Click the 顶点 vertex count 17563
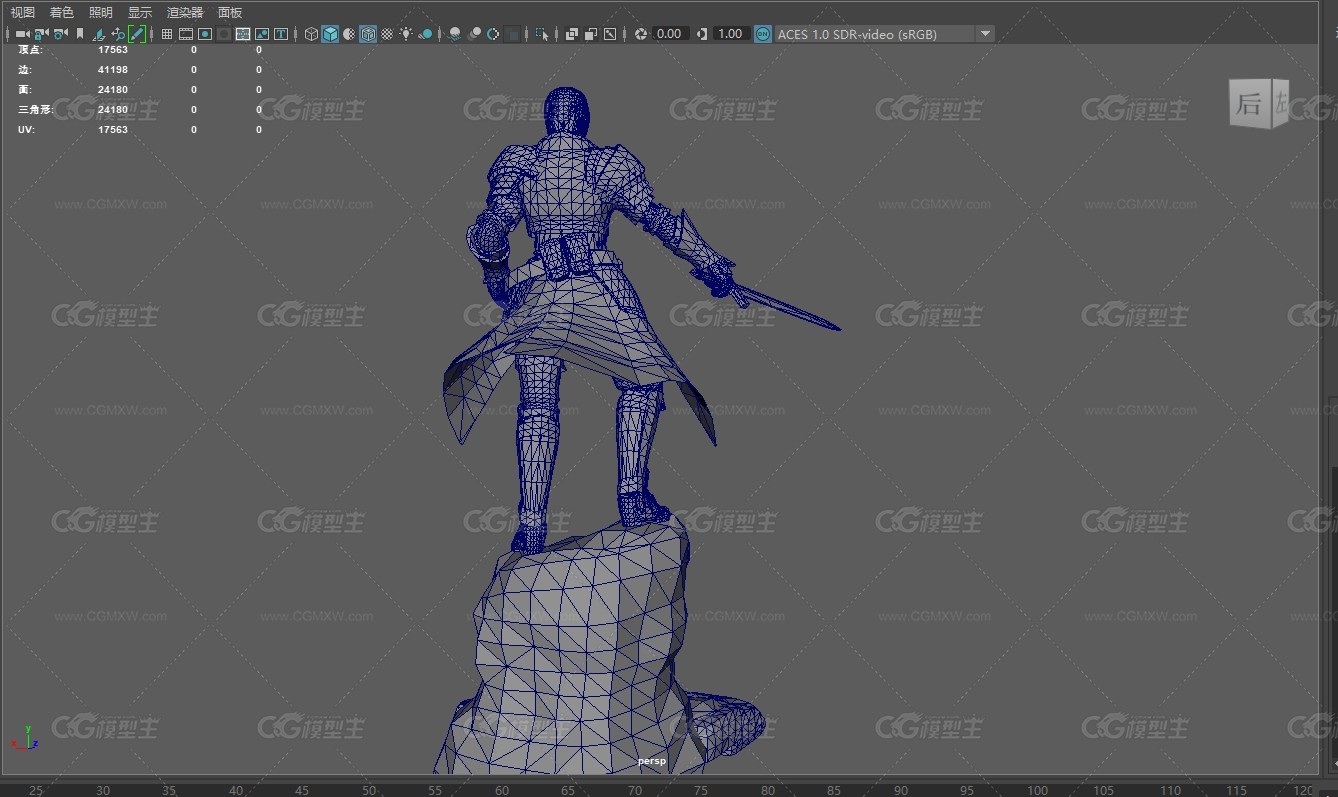This screenshot has height=797, width=1338. (x=113, y=50)
